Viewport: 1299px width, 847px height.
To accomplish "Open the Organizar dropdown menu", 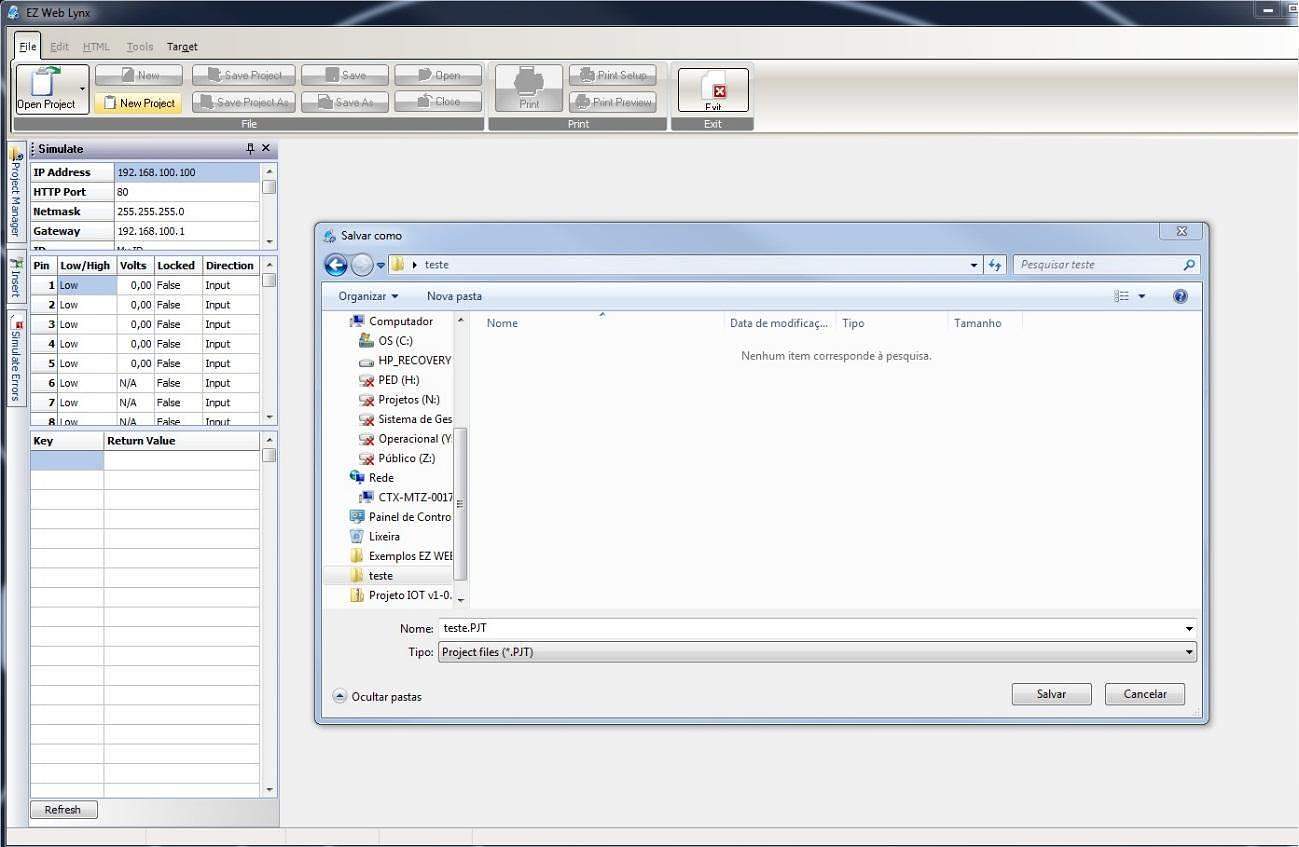I will (x=368, y=296).
